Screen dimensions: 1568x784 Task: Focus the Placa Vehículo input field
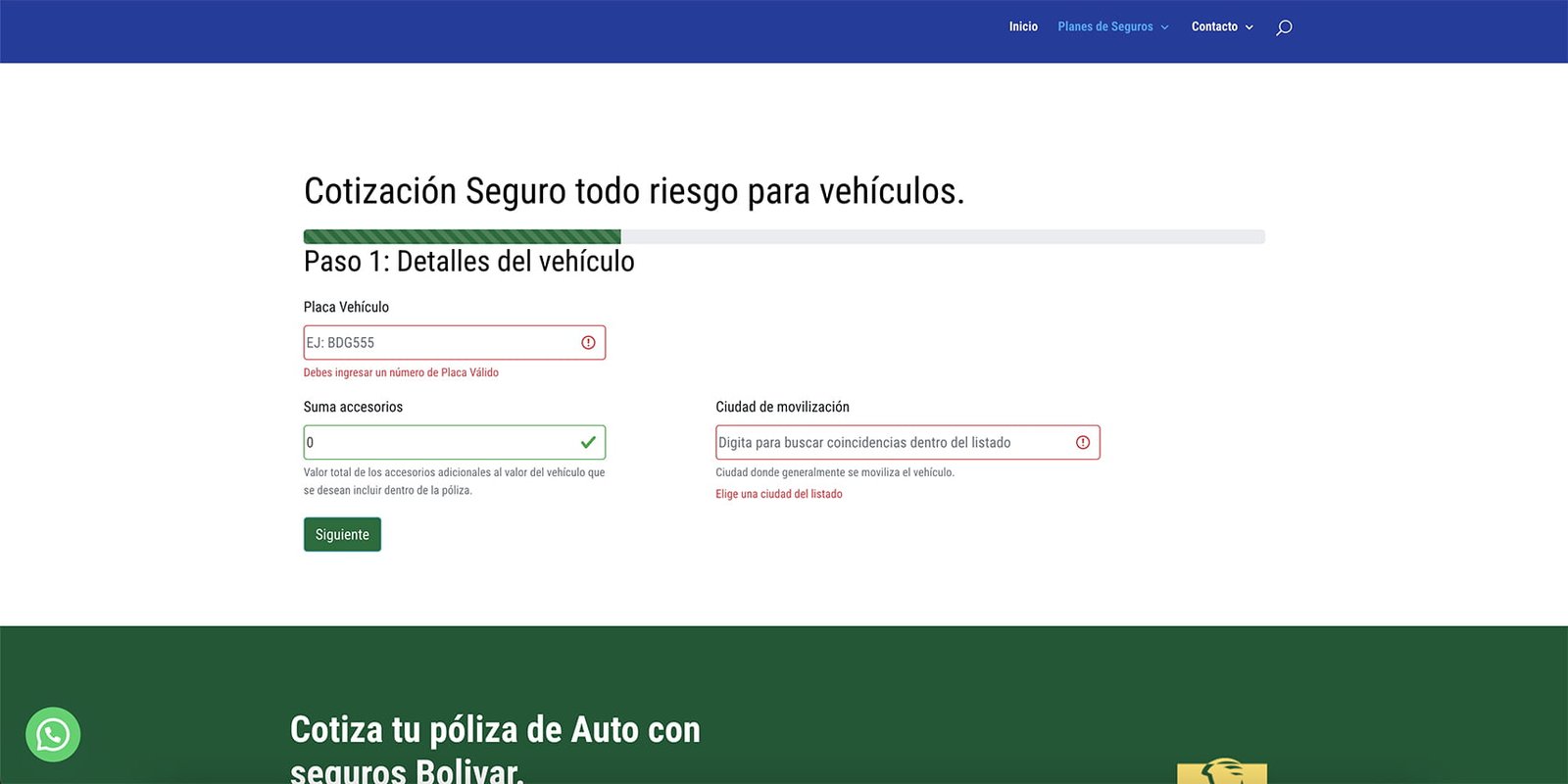pos(455,342)
